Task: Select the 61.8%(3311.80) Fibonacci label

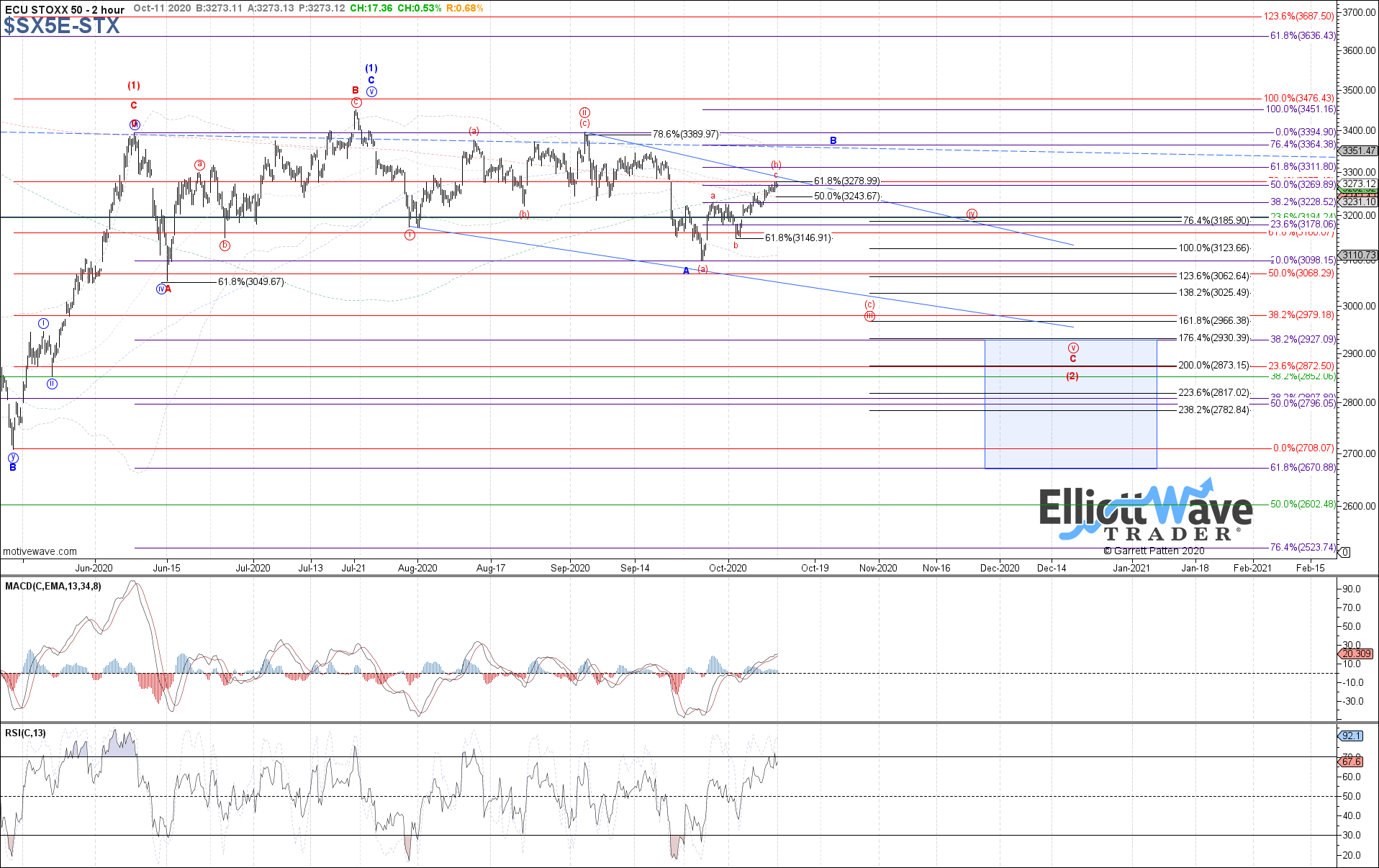Action: click(x=1303, y=166)
